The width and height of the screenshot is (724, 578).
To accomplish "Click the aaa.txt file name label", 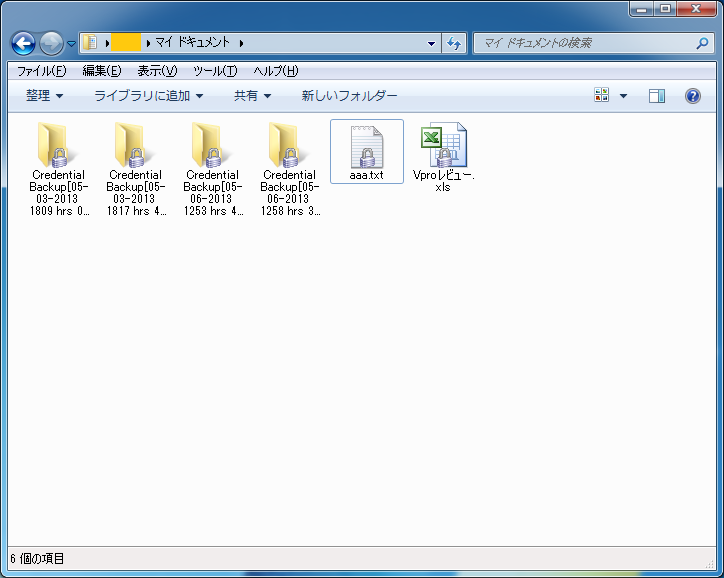I will point(367,175).
